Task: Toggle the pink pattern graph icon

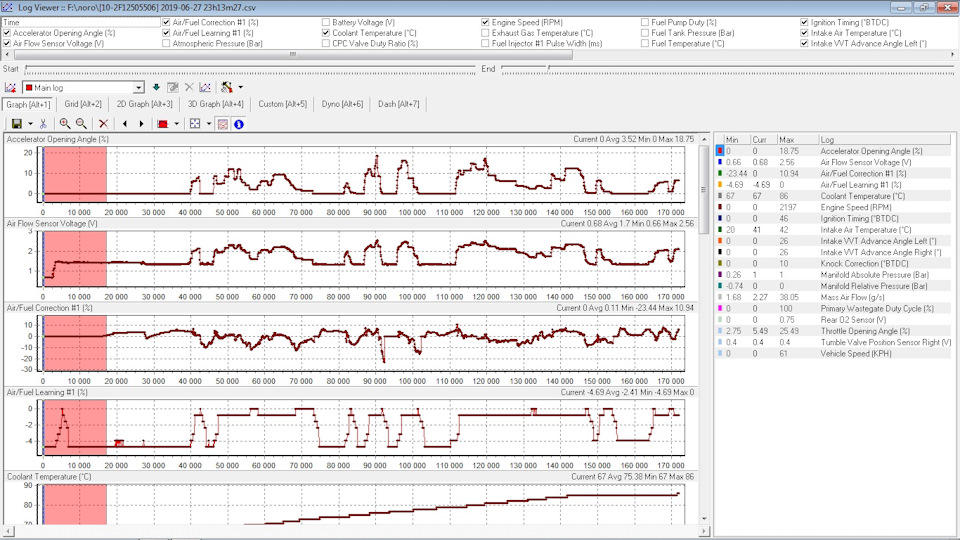Action: pos(223,124)
